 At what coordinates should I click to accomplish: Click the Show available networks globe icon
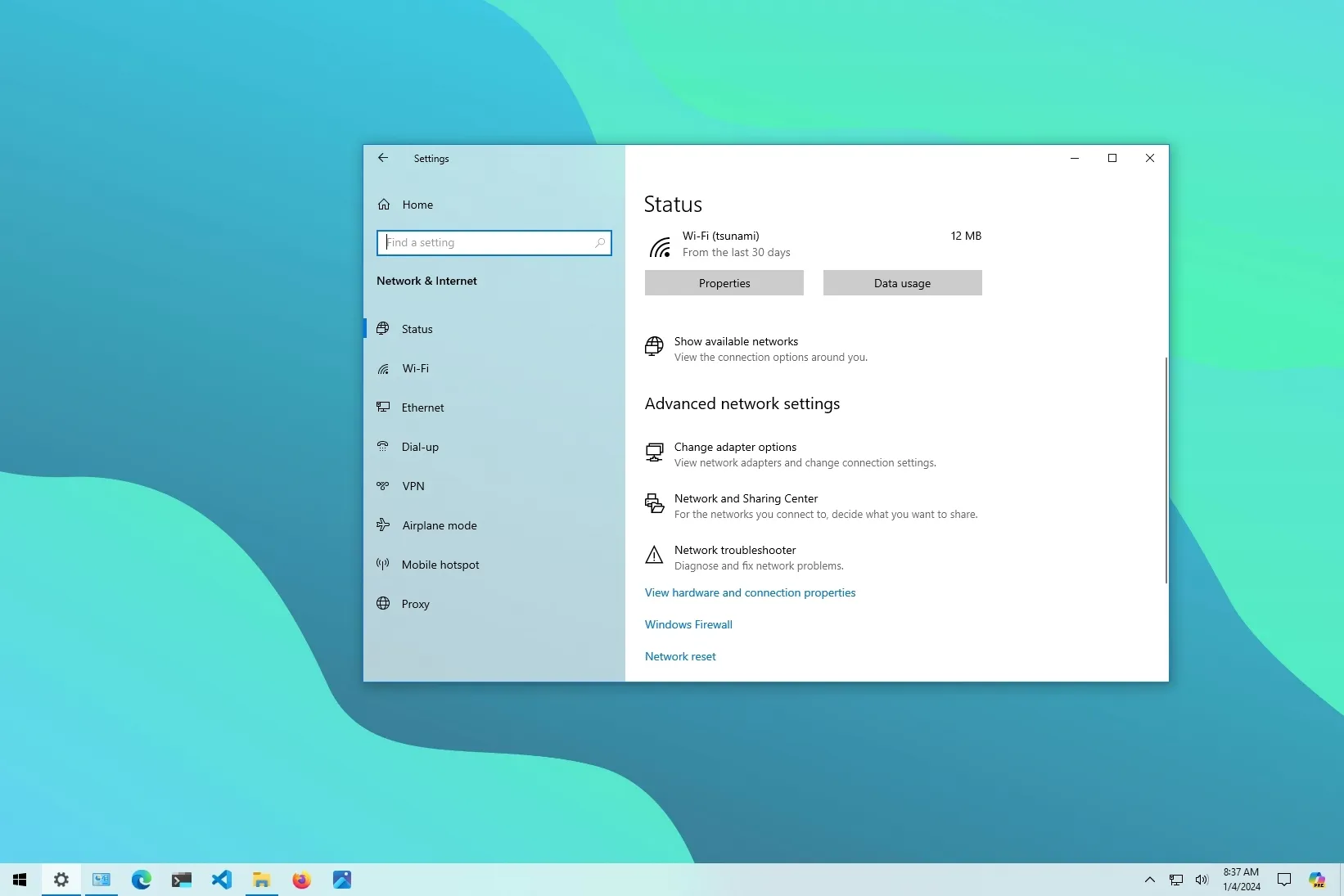[x=654, y=347]
